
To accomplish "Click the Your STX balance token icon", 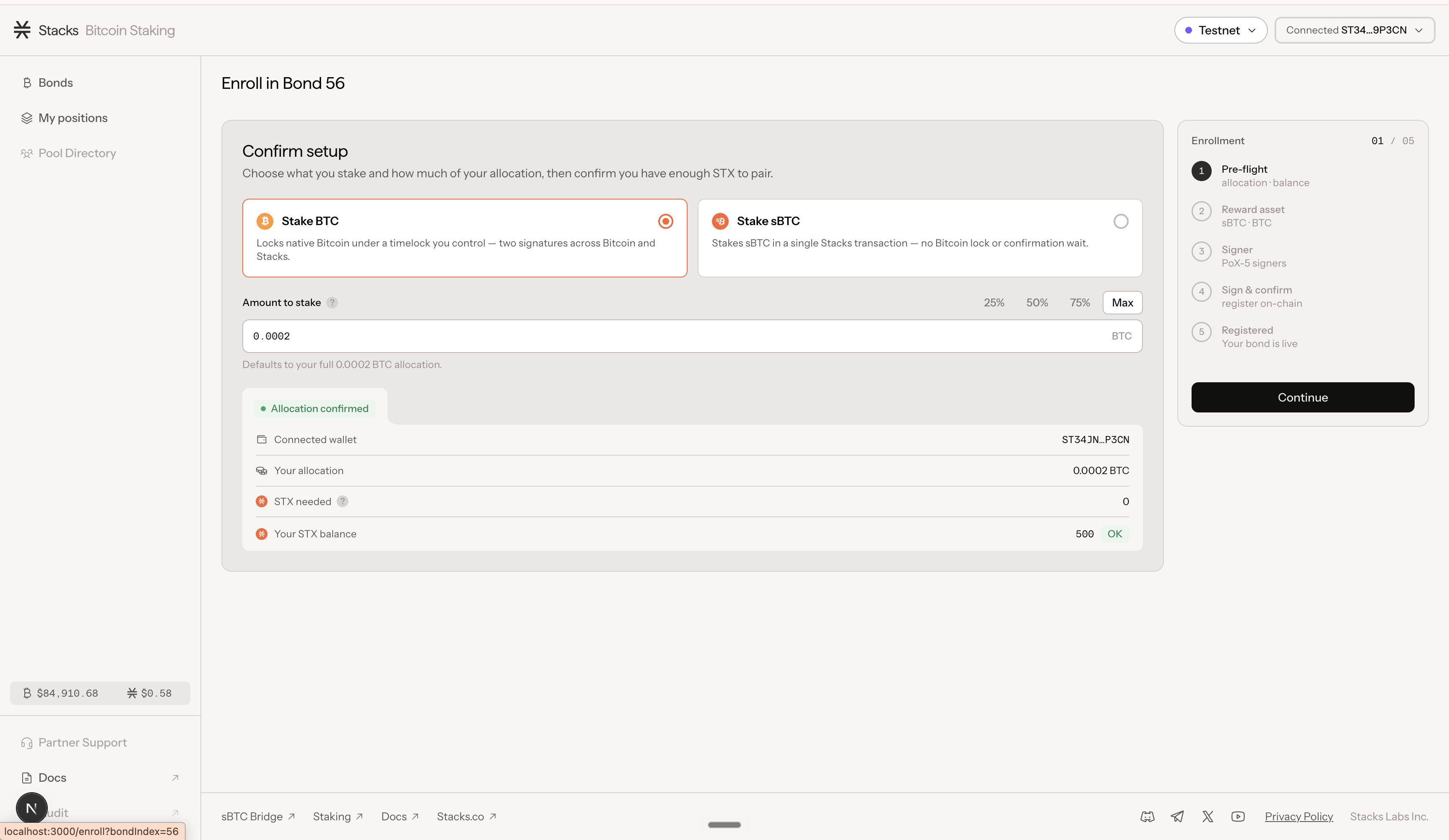I will (x=262, y=534).
